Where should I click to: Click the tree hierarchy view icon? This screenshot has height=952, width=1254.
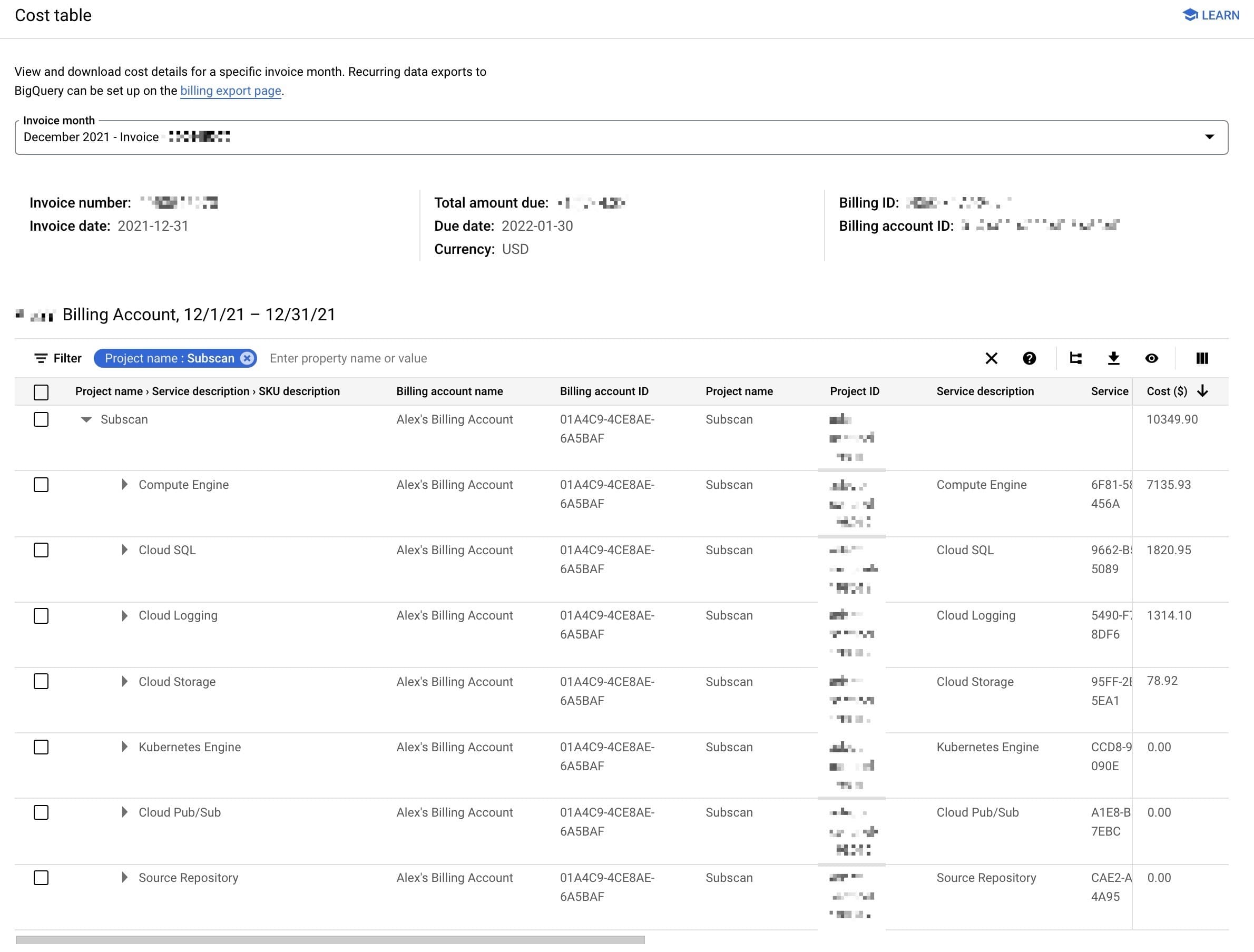(1076, 359)
